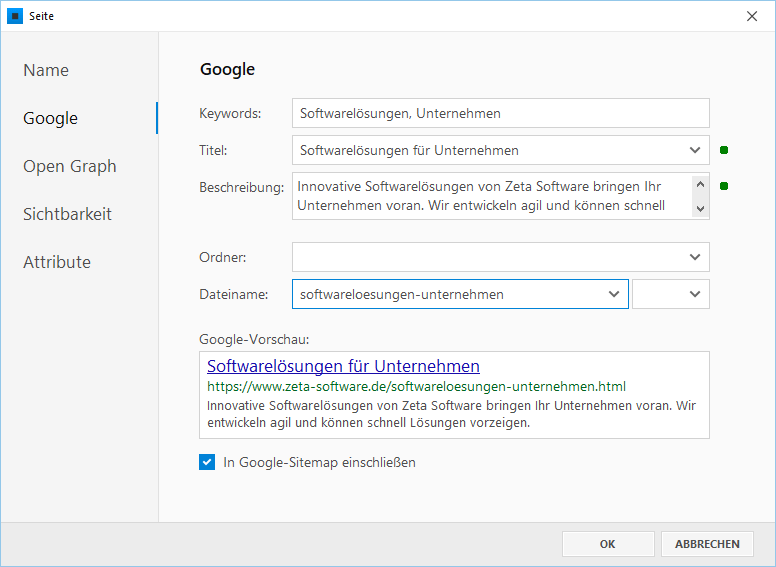This screenshot has width=776, height=567.
Task: Toggle In Google-Sitemap einschließen checkbox
Action: (x=207, y=462)
